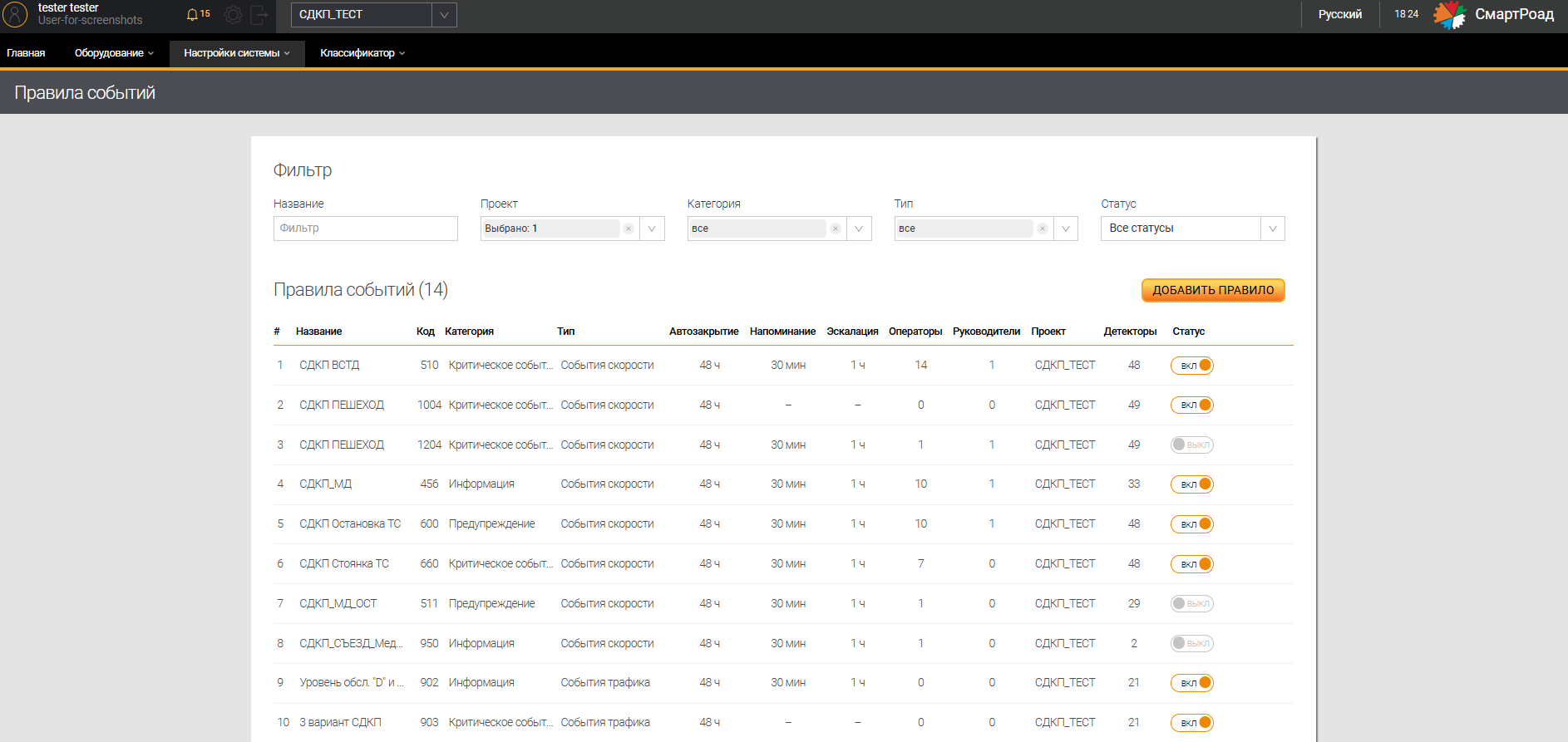The image size is (1568, 742).
Task: Focus the Название filter input field
Action: coord(366,228)
